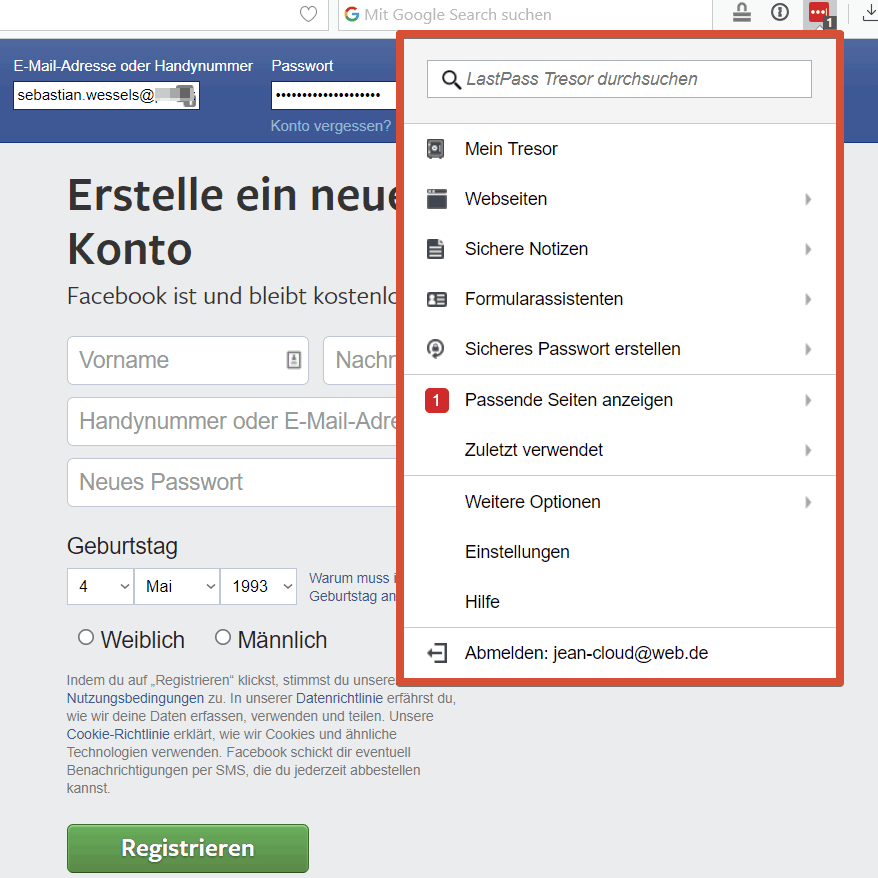The image size is (878, 878).
Task: Click the login email field with sebastian.wessels
Action: tap(106, 95)
